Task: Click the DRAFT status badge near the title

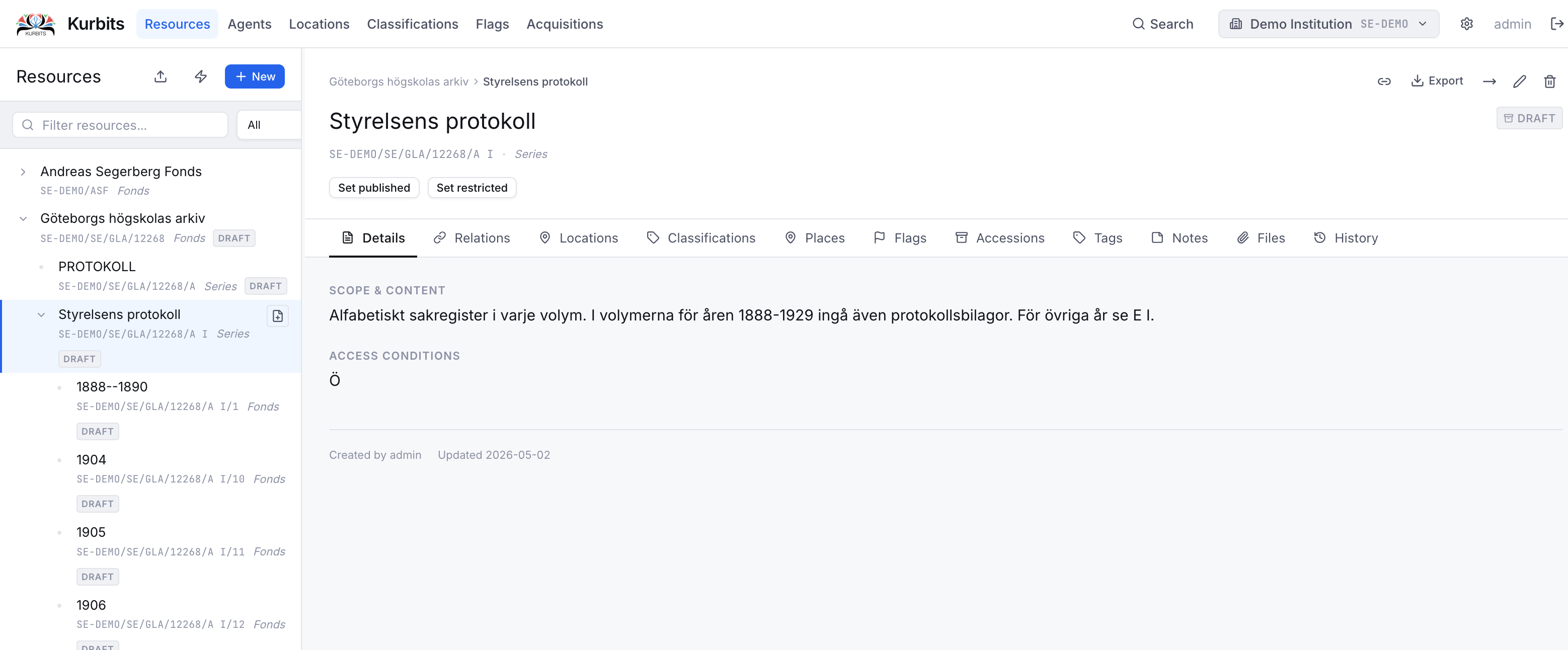Action: click(x=1529, y=118)
